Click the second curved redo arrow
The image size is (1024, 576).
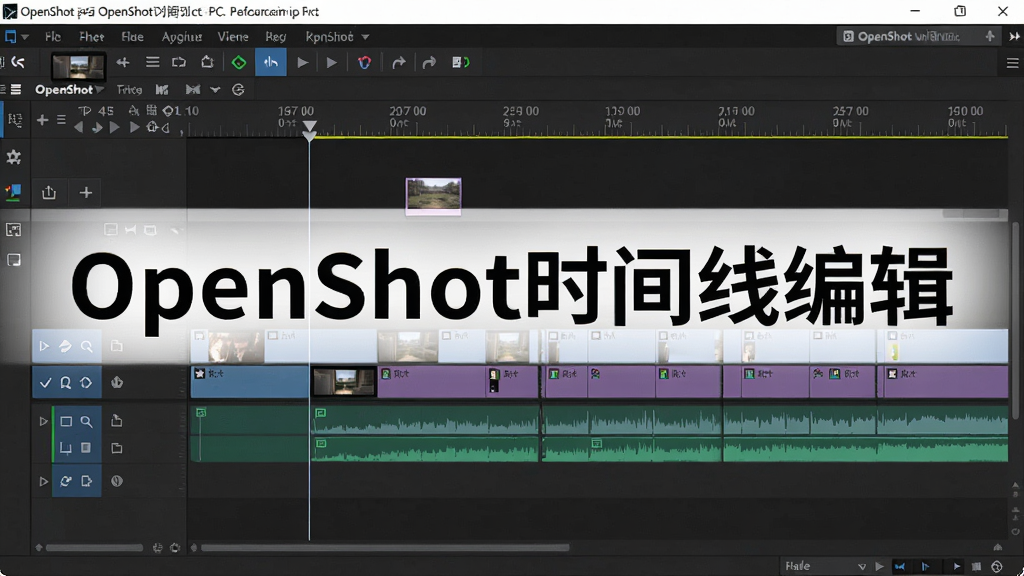click(x=429, y=63)
